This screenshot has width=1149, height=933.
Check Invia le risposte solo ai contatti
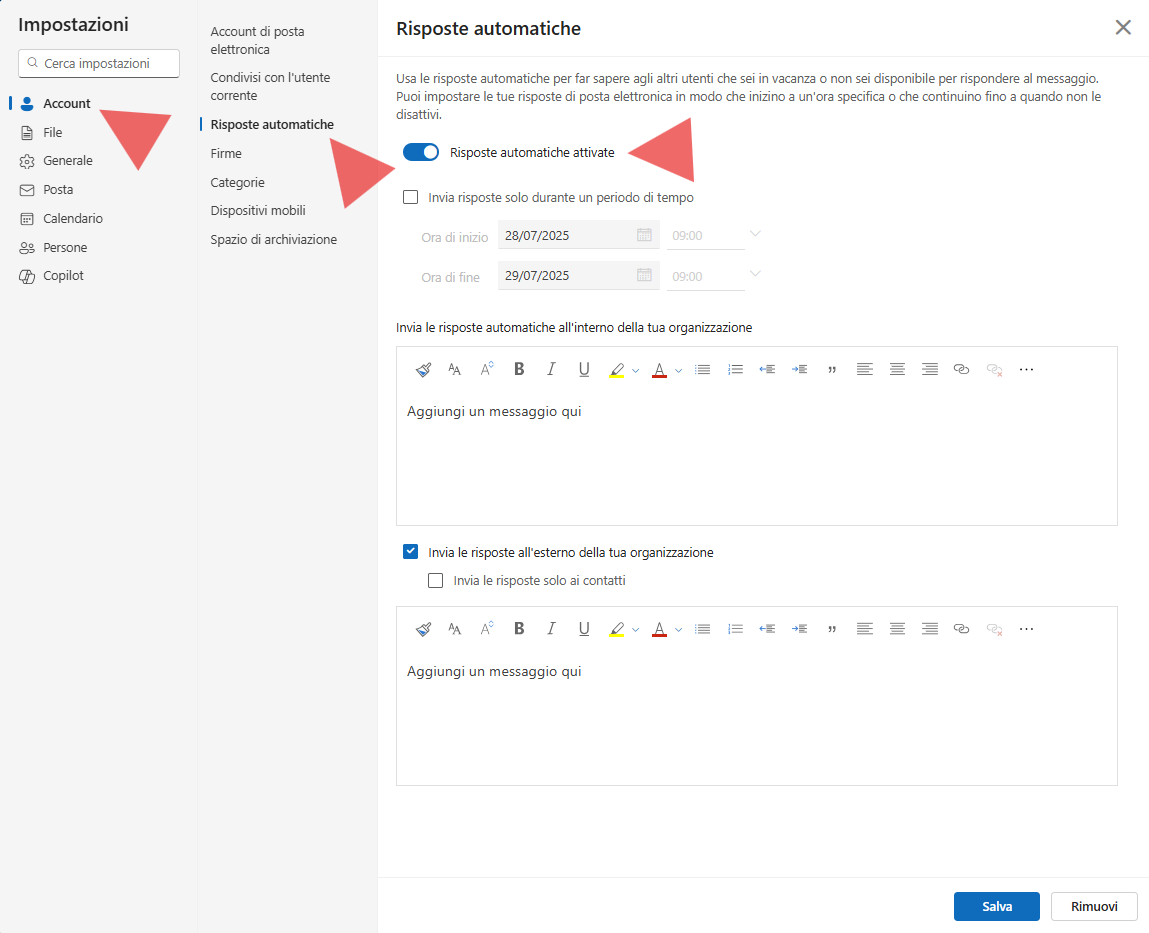436,580
